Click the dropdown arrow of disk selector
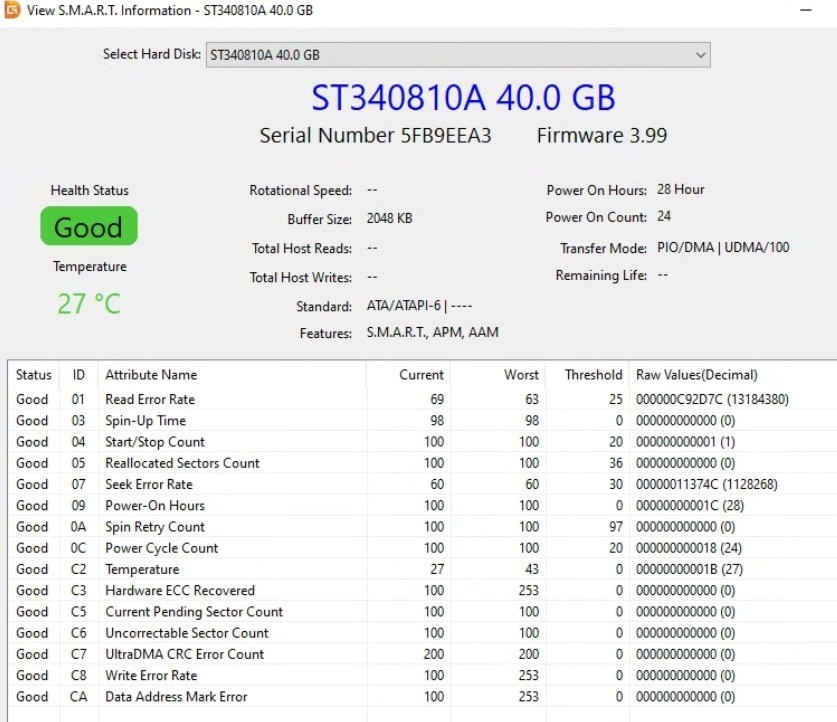Screen dimensions: 837x722 tap(700, 55)
